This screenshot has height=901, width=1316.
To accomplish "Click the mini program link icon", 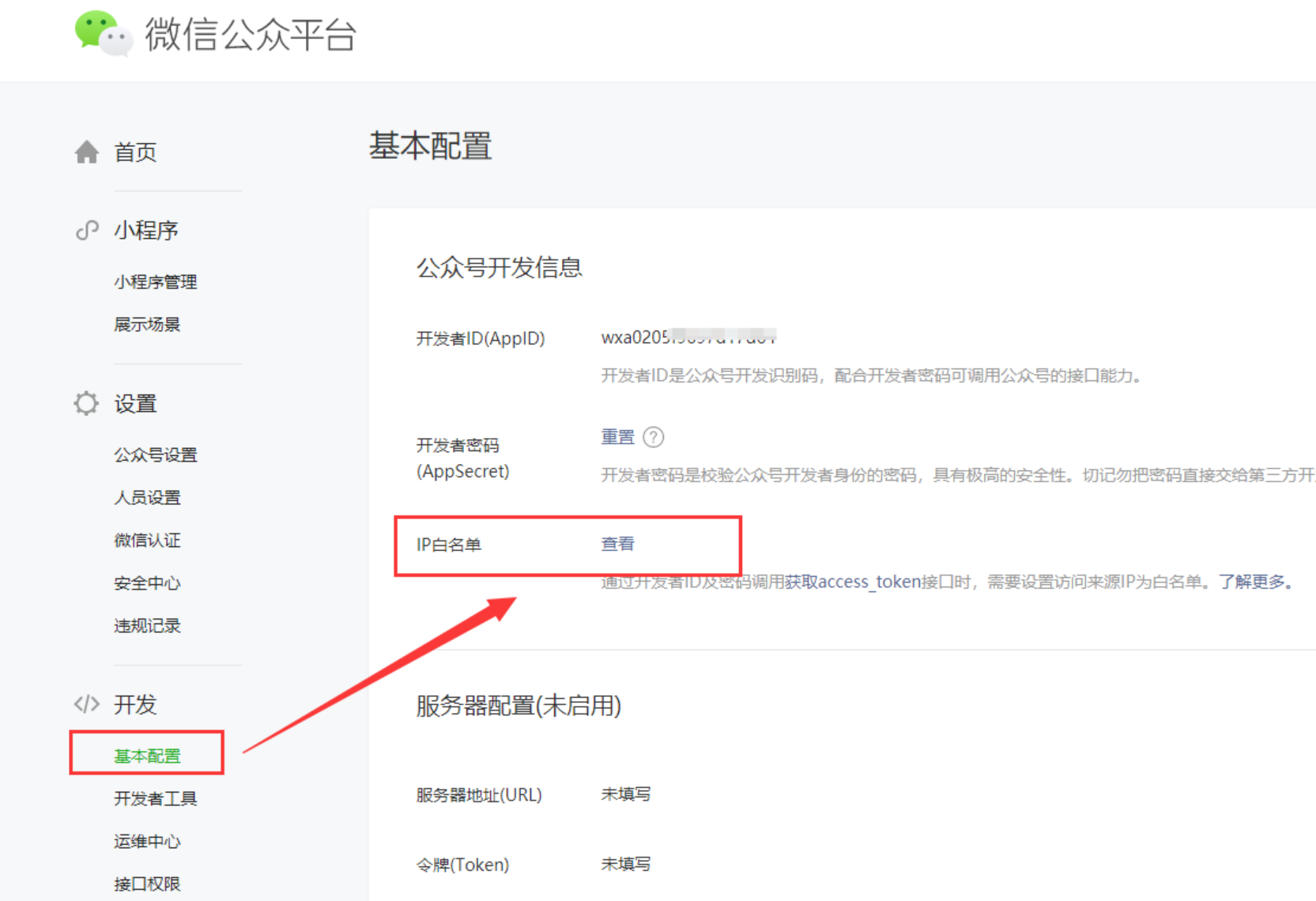I will coord(87,230).
